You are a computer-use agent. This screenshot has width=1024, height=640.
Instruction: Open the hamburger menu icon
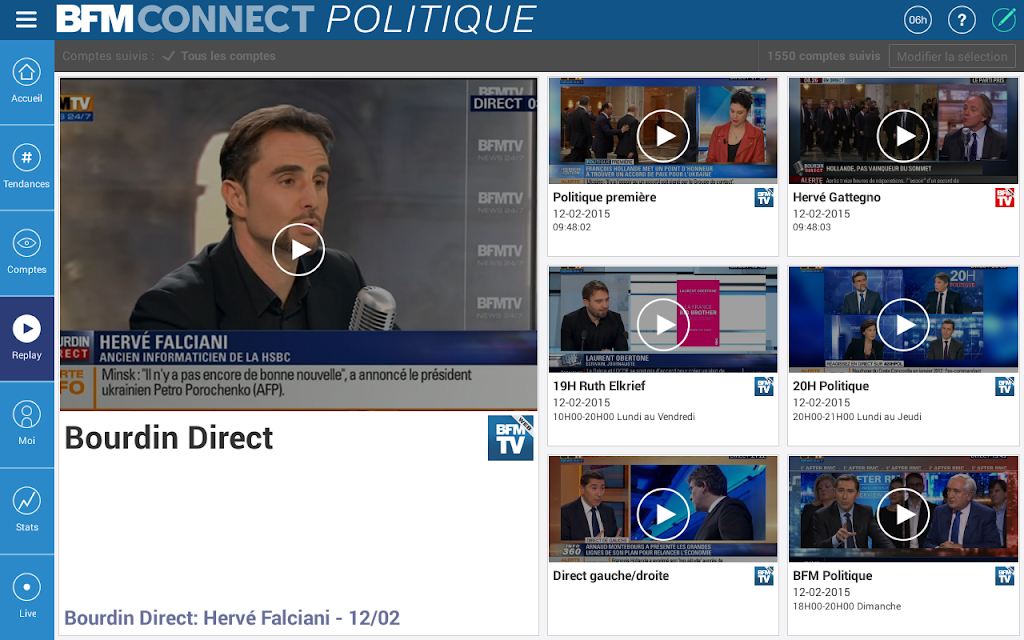coord(26,20)
